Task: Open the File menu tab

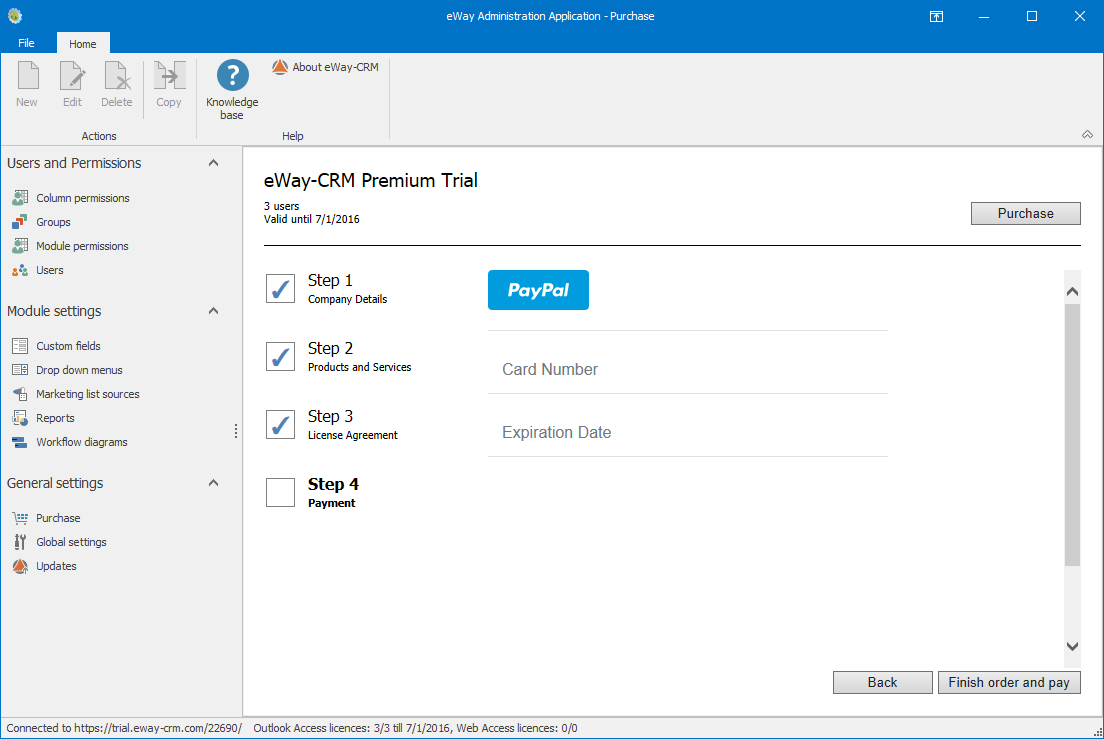Action: point(26,43)
